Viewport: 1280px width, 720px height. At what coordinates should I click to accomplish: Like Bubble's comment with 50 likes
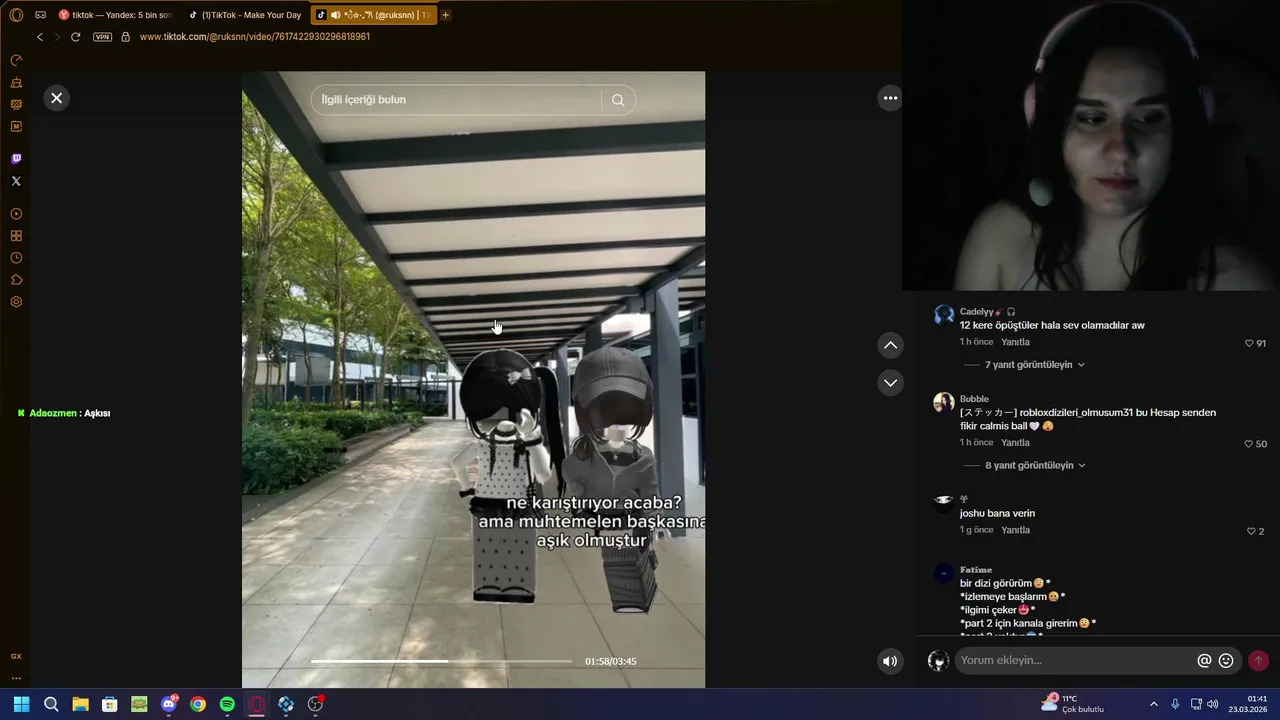pyautogui.click(x=1249, y=444)
